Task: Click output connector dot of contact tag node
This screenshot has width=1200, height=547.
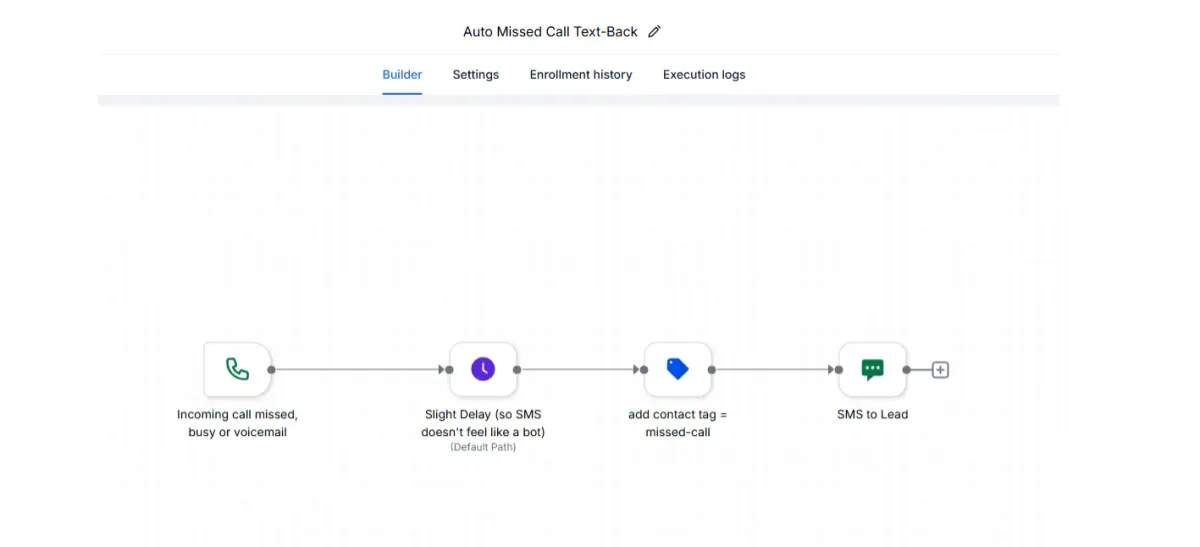Action: coord(712,370)
